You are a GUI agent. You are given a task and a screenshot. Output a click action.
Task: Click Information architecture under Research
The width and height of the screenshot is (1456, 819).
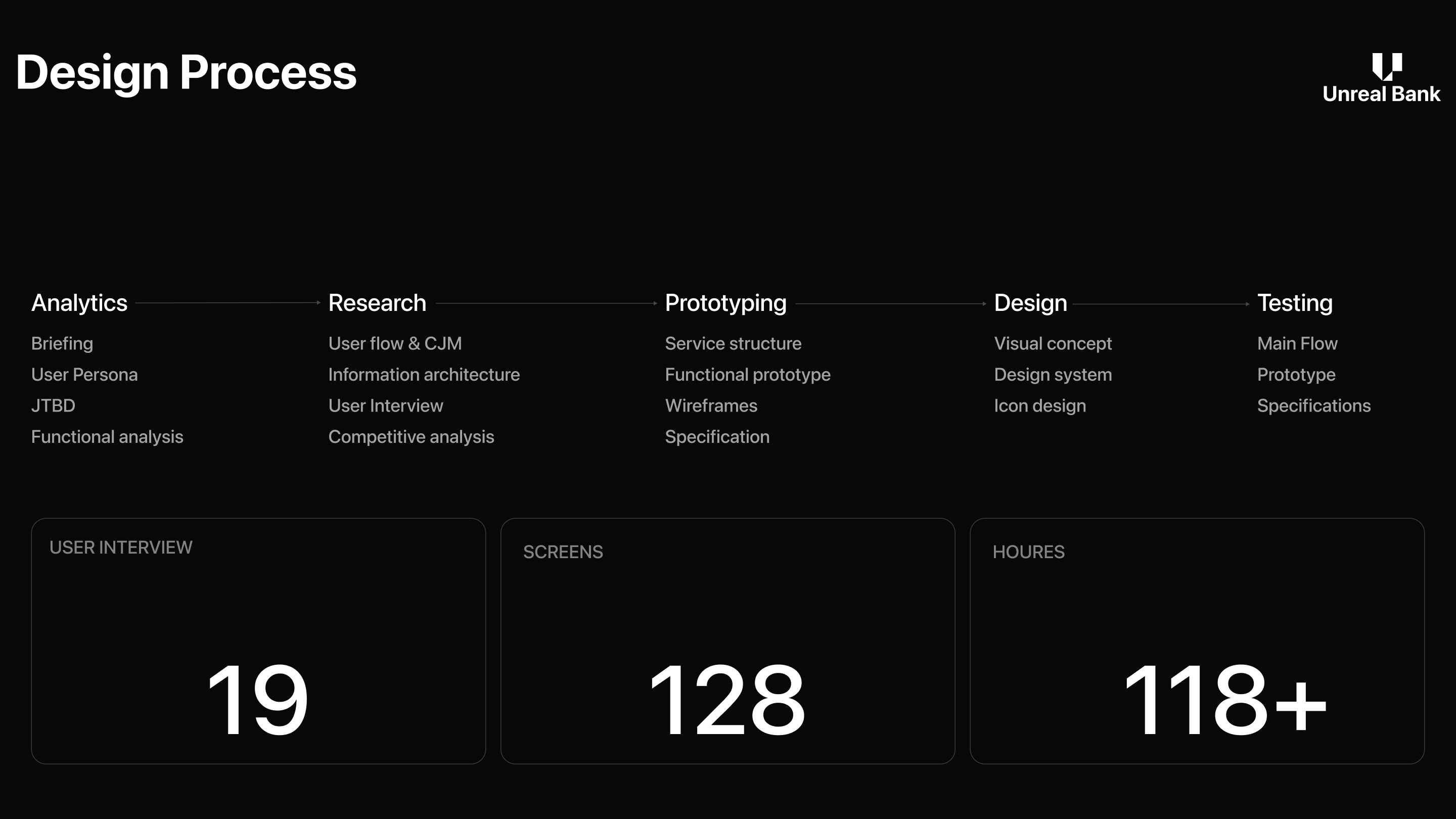pyautogui.click(x=423, y=375)
